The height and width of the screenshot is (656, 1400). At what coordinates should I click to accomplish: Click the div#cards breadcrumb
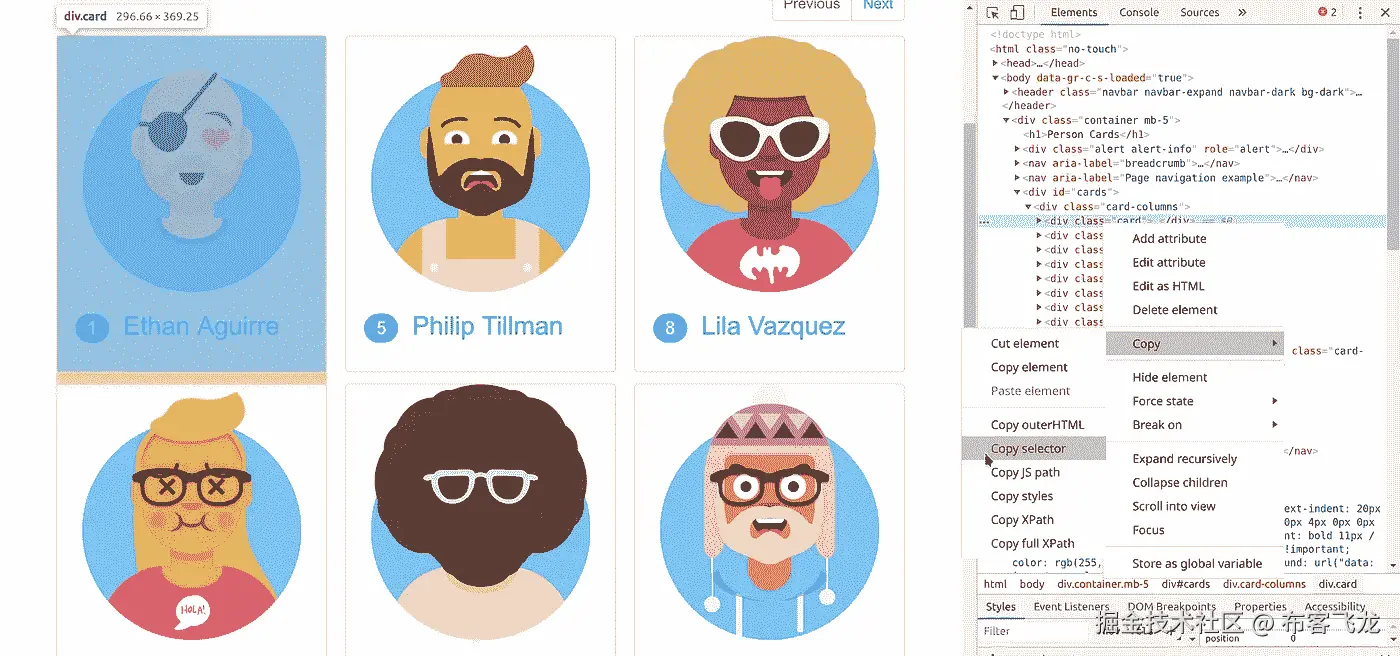click(1185, 584)
